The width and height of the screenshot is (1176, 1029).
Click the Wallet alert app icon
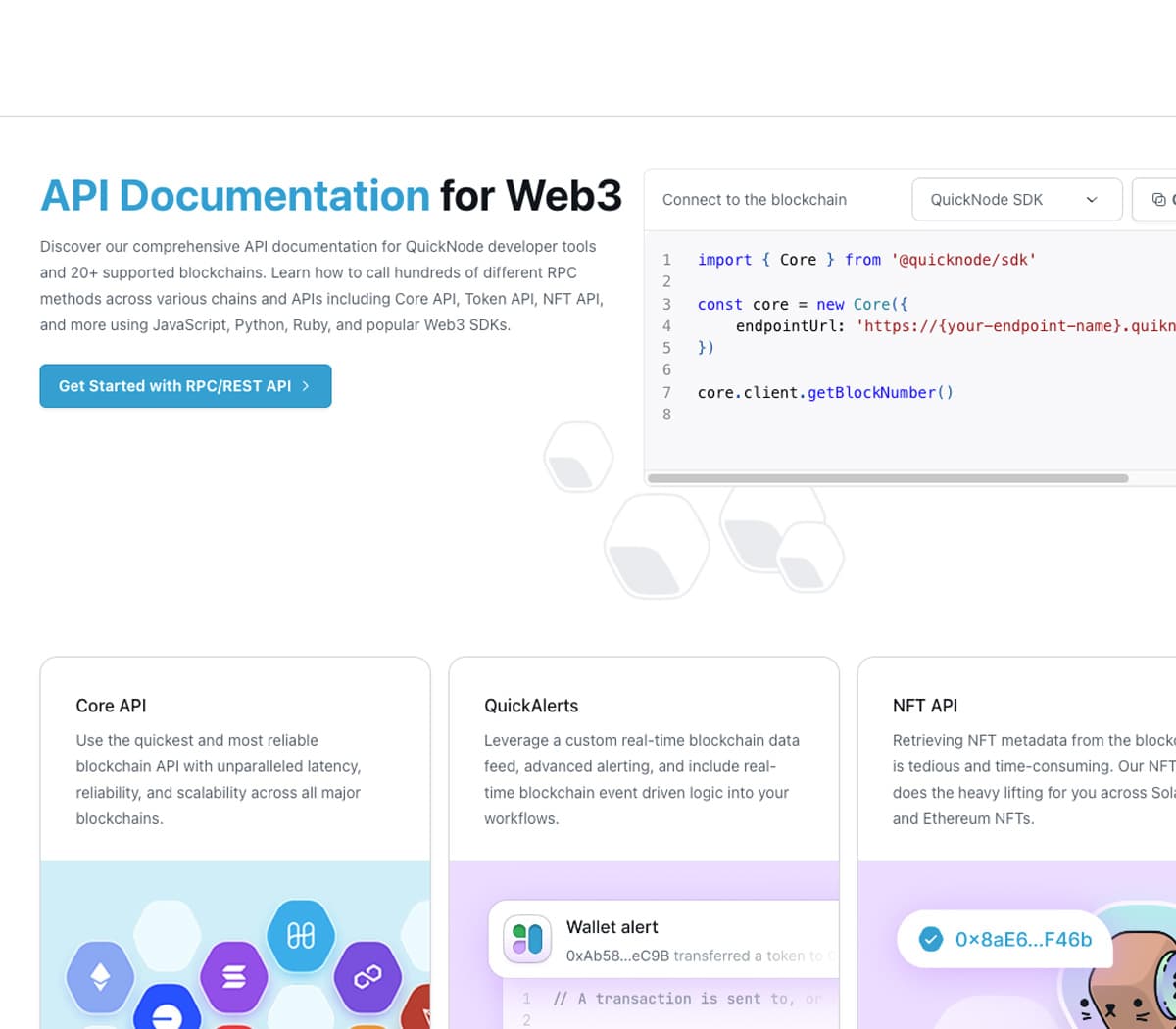coord(527,939)
